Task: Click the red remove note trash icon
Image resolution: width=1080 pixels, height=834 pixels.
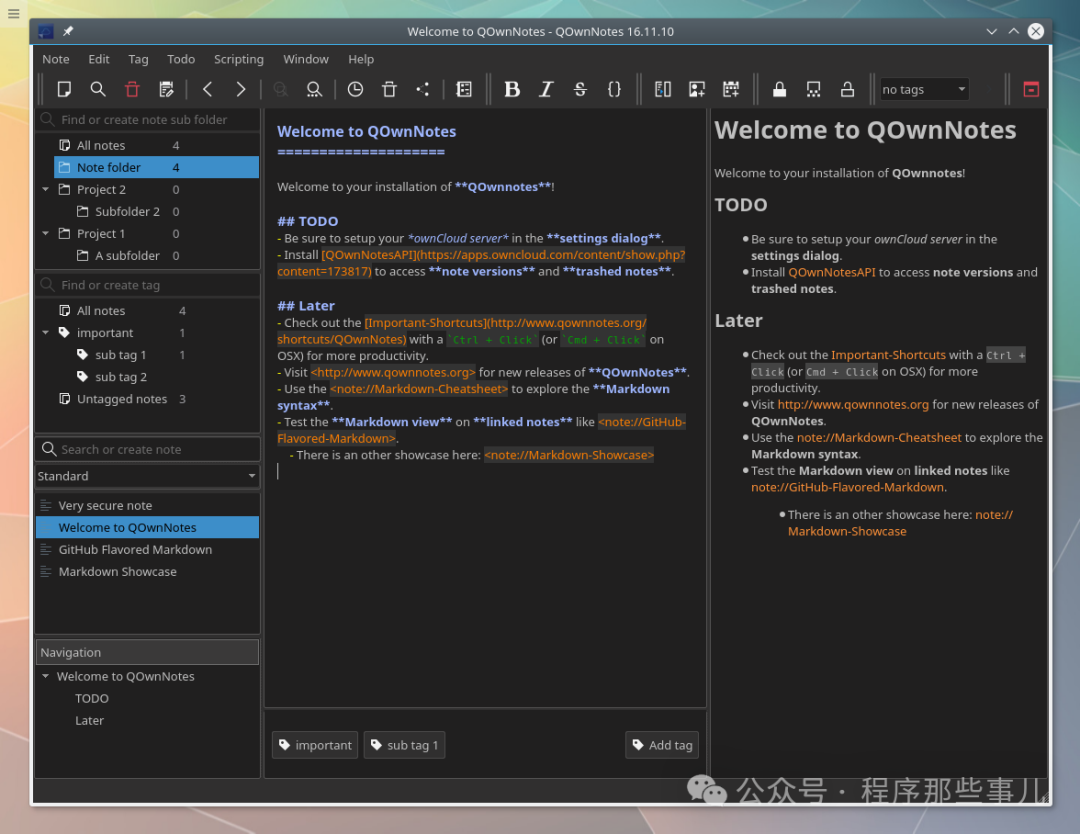Action: coord(132,89)
